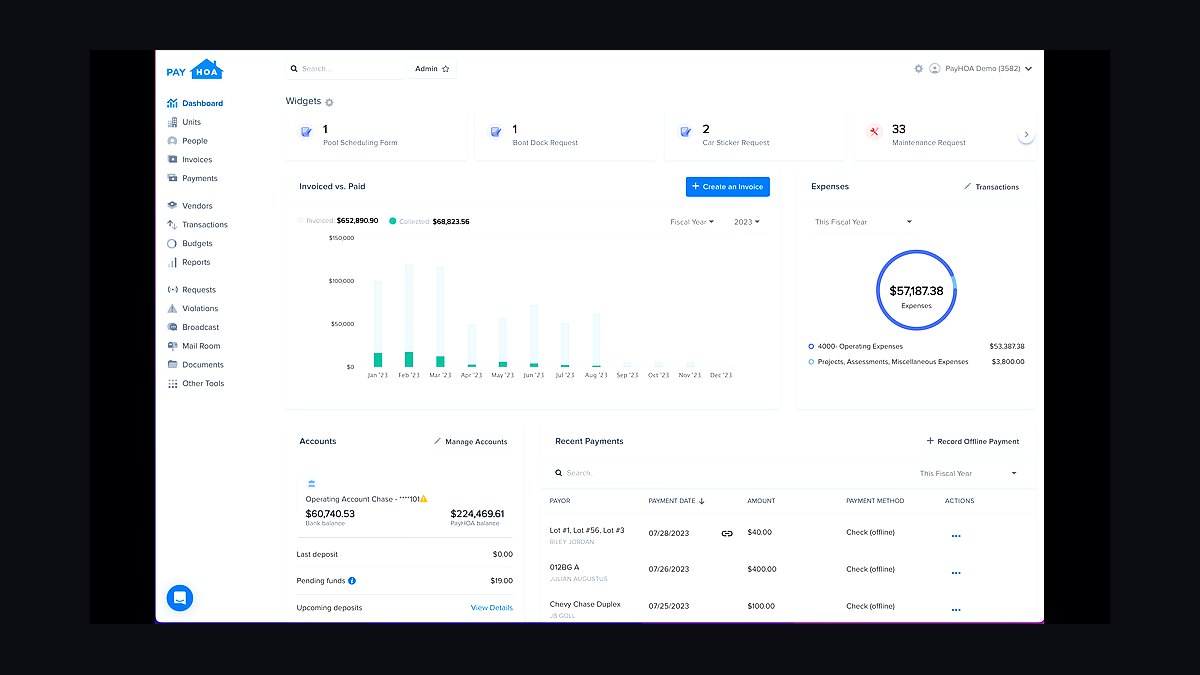This screenshot has height=675, width=1200.
Task: Sort by Payment Date column
Action: (676, 501)
